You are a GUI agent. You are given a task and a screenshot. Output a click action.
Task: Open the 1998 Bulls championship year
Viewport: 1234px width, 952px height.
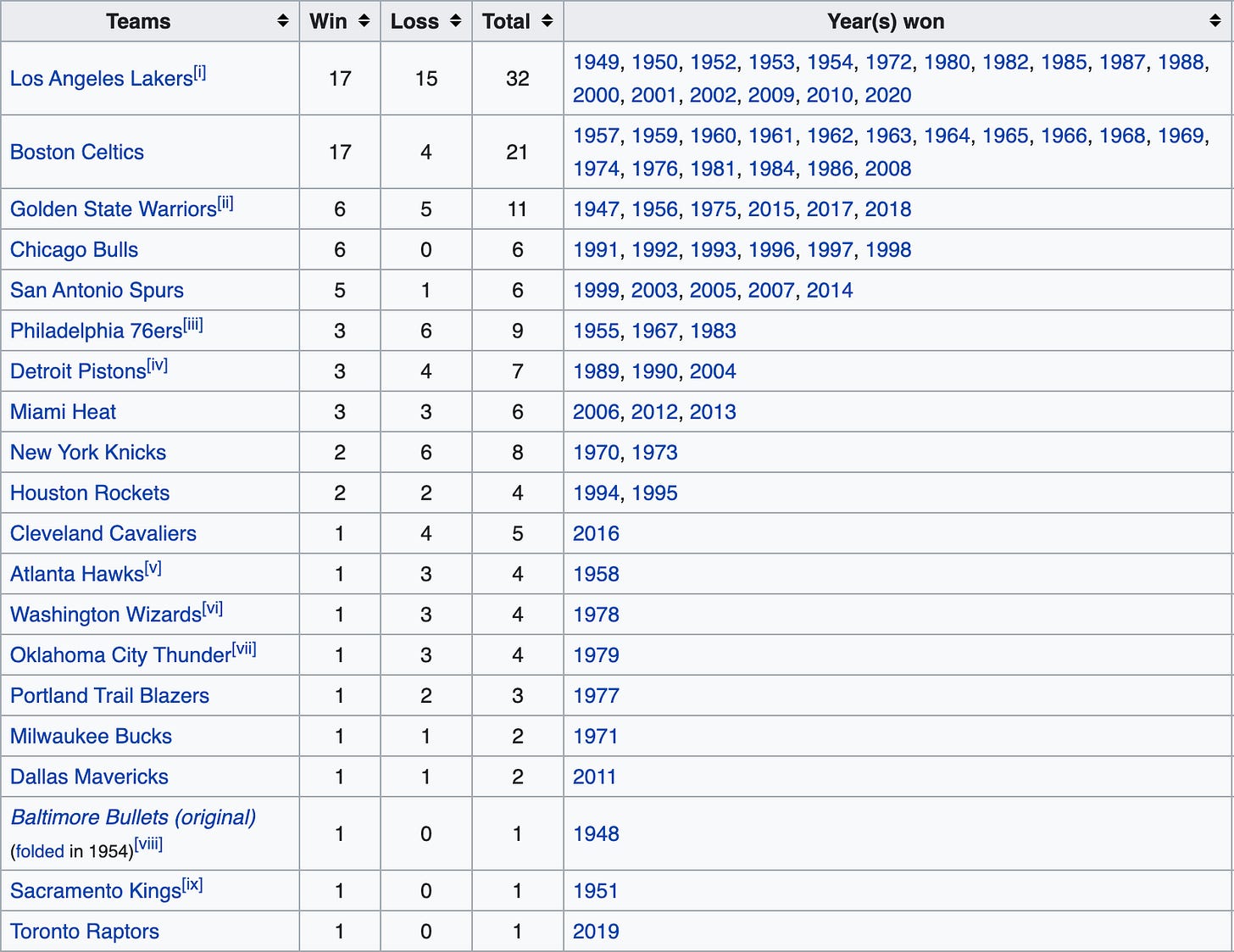click(888, 250)
